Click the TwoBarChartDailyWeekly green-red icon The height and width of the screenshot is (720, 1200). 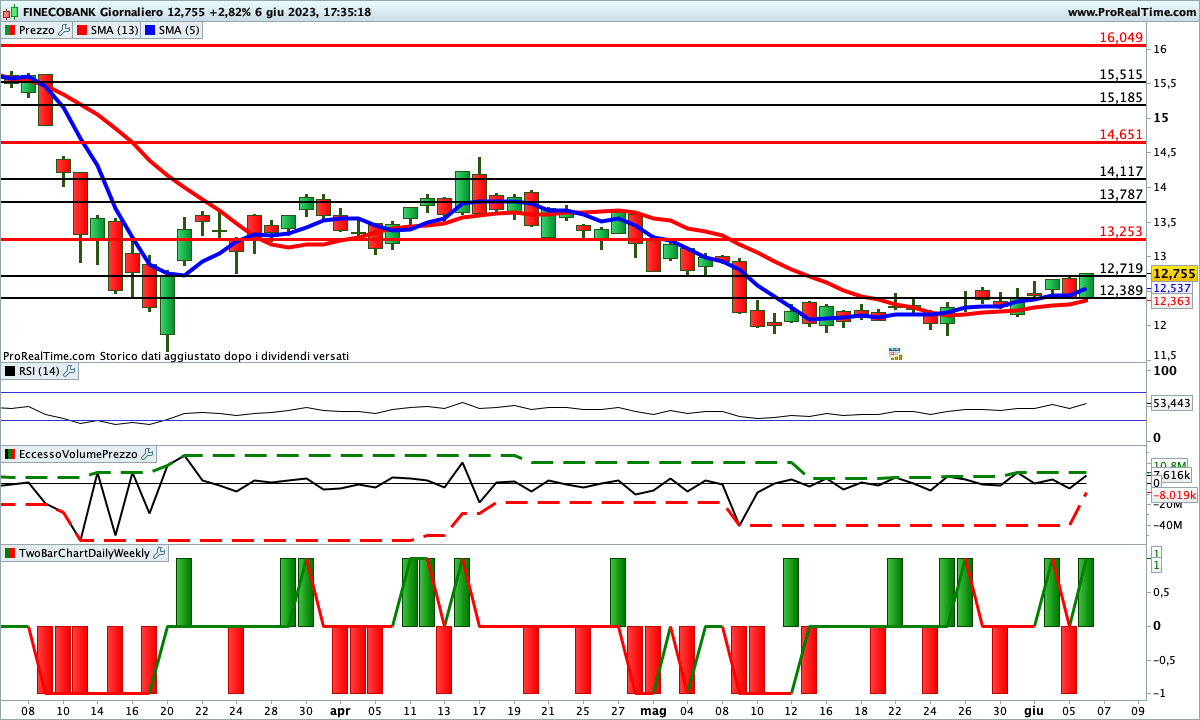coord(10,552)
